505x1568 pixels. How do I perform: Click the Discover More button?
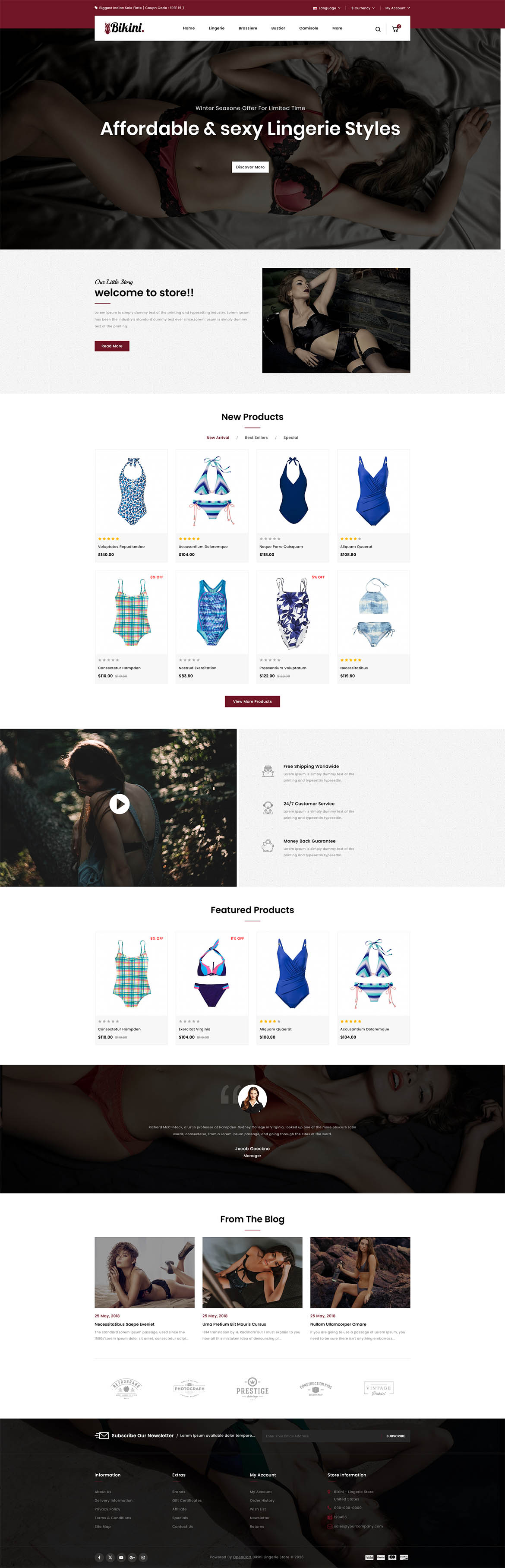click(250, 167)
